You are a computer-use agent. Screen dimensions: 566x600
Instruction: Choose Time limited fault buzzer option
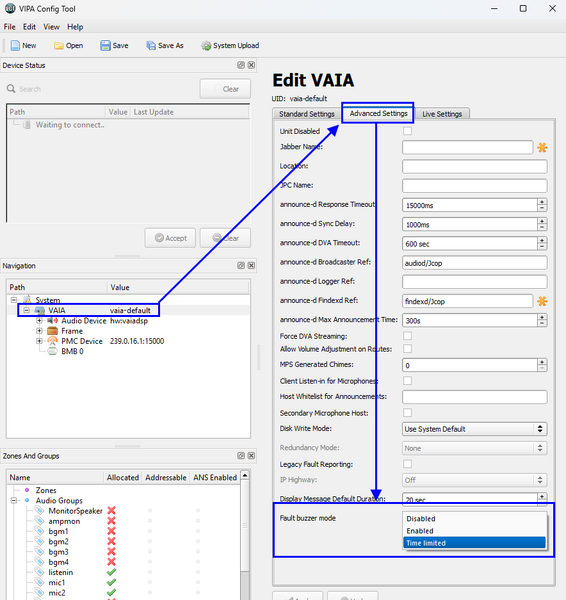pyautogui.click(x=474, y=543)
